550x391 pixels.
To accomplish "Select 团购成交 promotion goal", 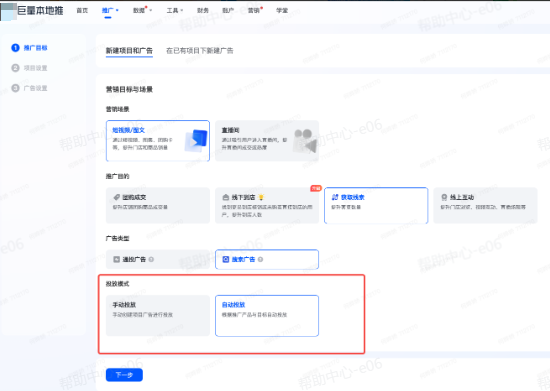I will (158, 205).
